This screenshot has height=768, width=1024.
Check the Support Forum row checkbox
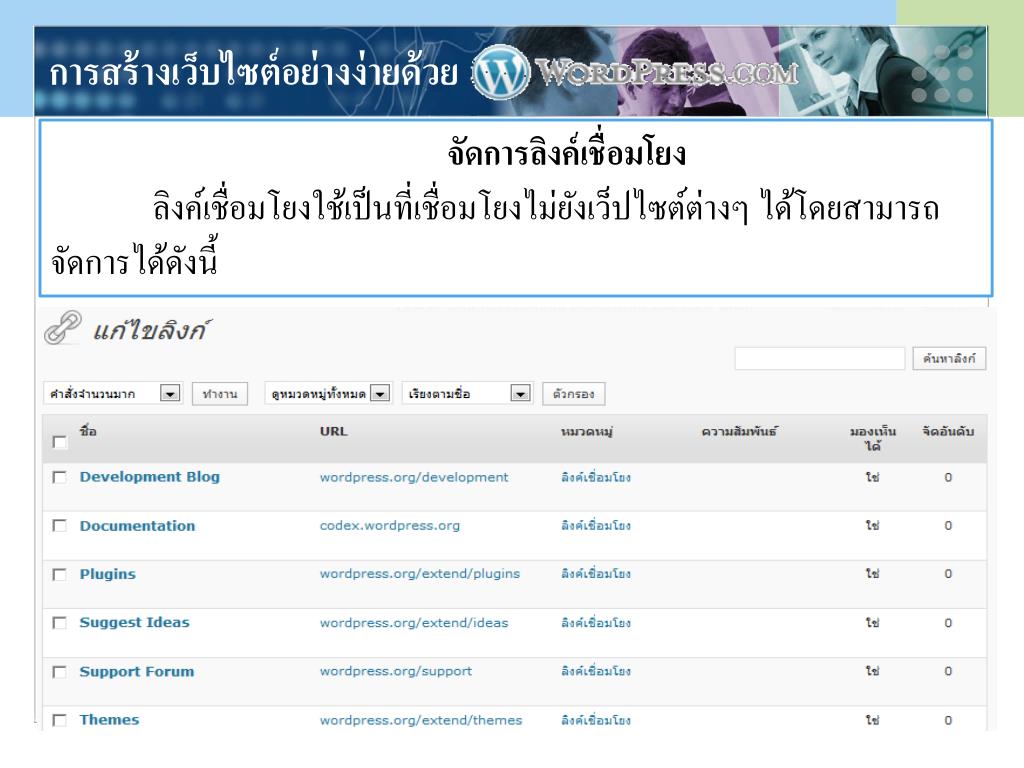coord(59,672)
